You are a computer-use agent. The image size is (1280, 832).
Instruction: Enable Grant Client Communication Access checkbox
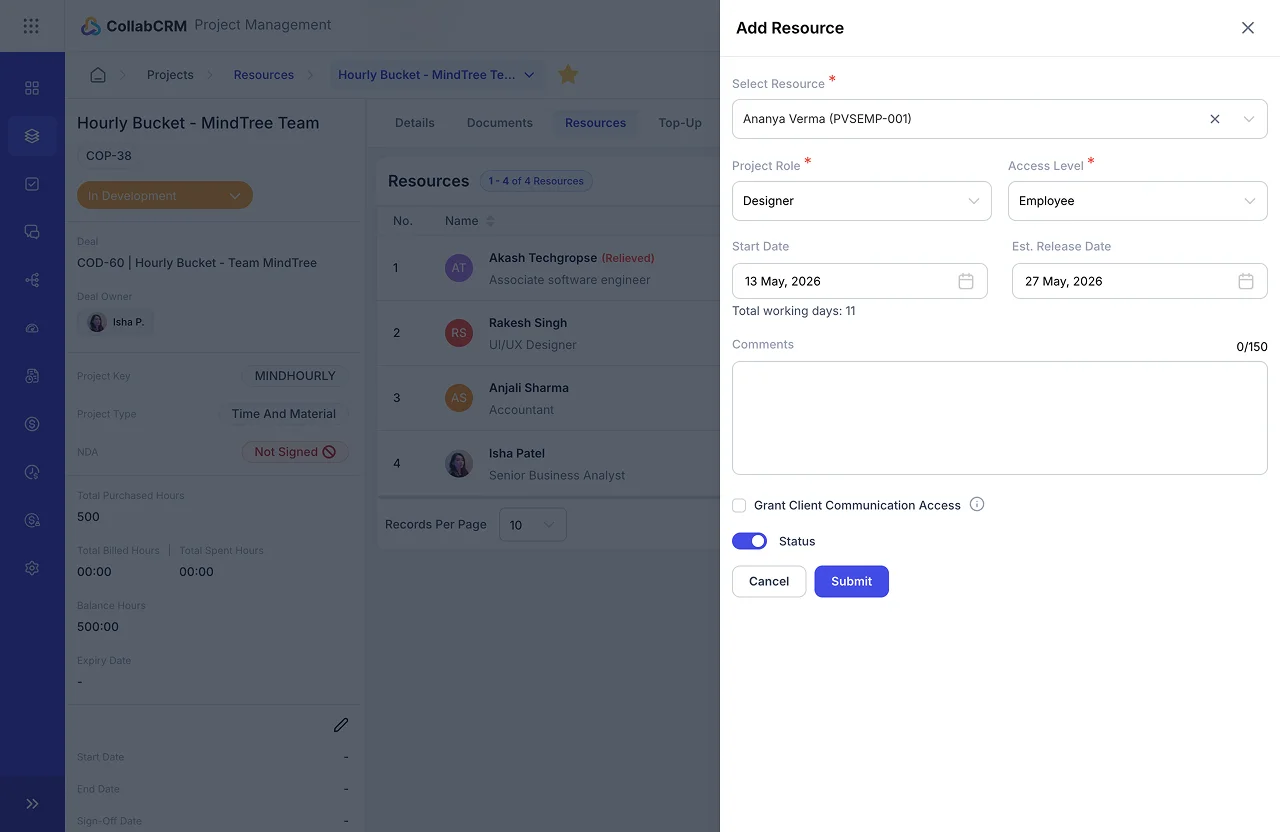[x=739, y=506]
